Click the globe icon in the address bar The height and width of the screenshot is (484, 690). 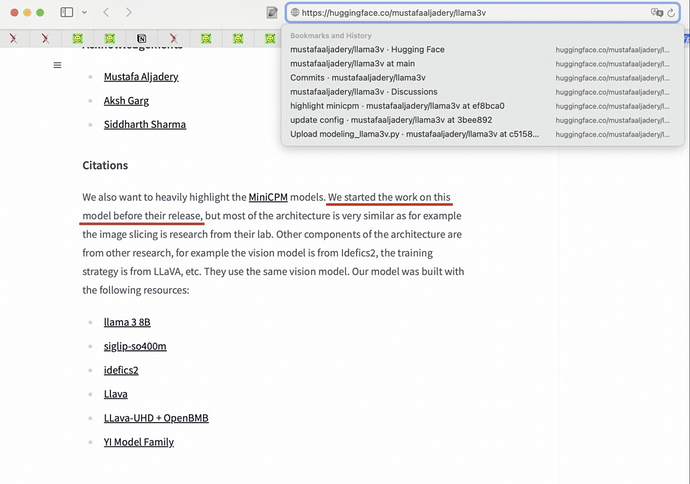pos(295,13)
